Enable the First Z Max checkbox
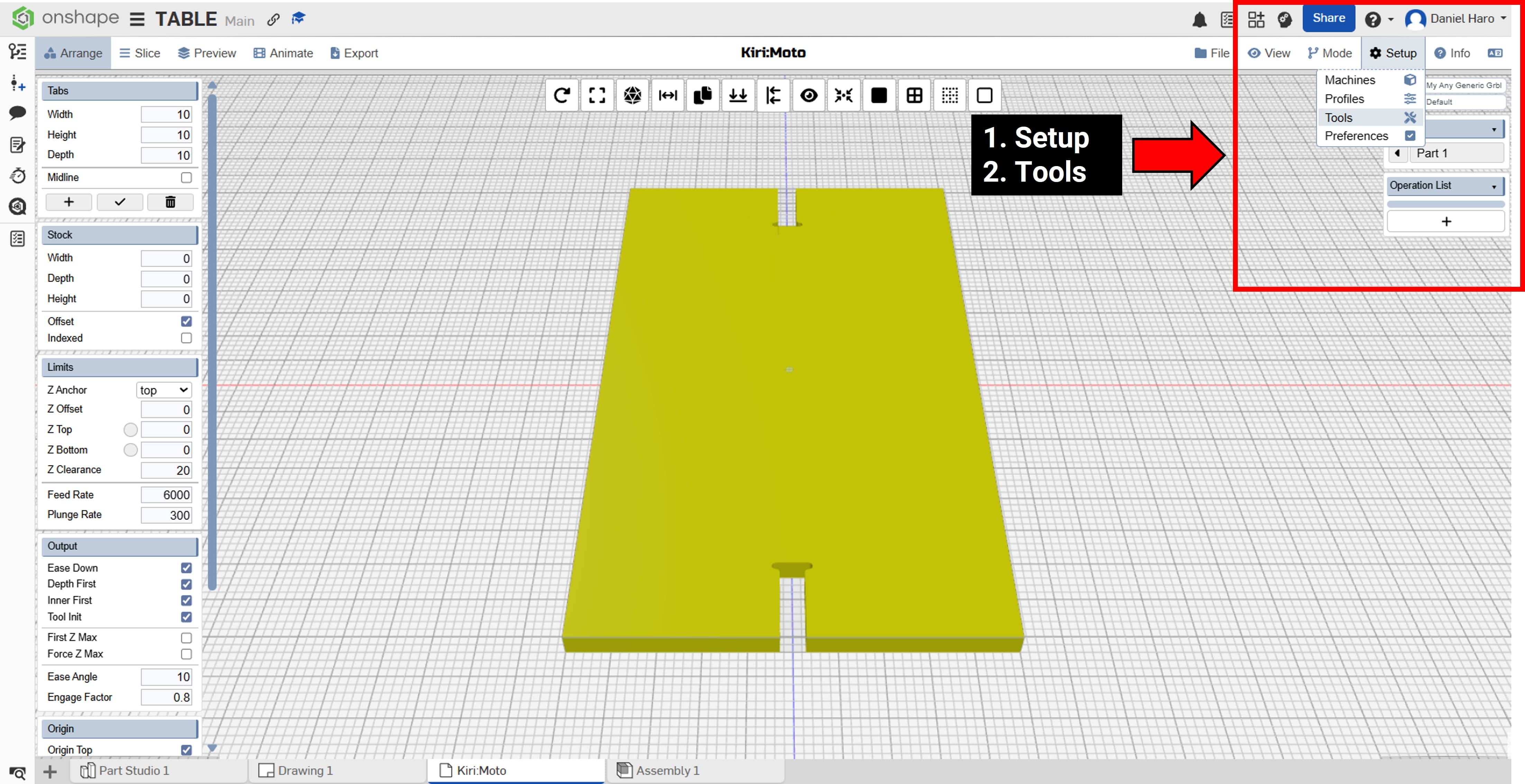This screenshot has height=784, width=1525. 187,638
